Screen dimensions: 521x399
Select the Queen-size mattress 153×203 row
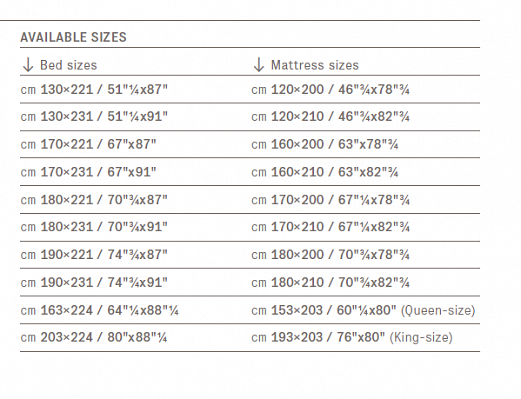[x=363, y=310]
